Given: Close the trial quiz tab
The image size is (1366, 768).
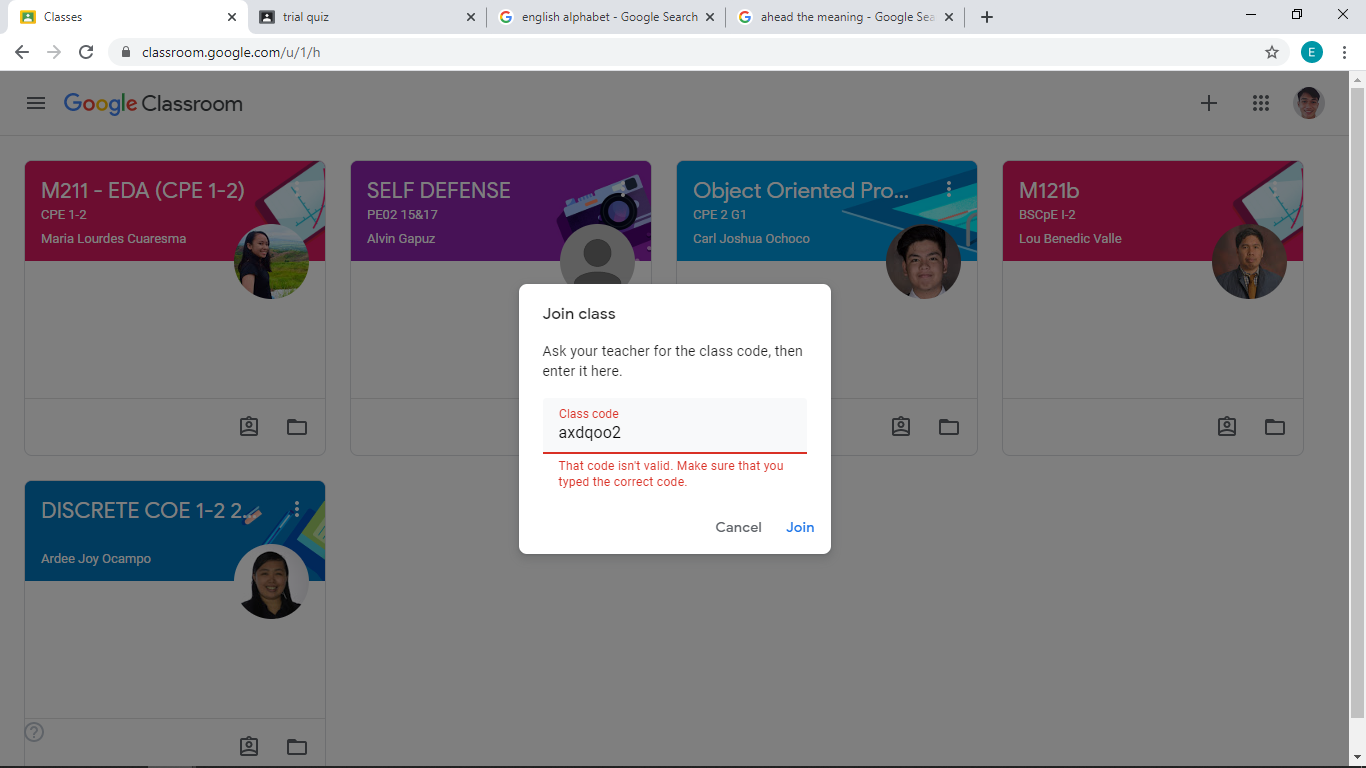Looking at the screenshot, I should [471, 17].
